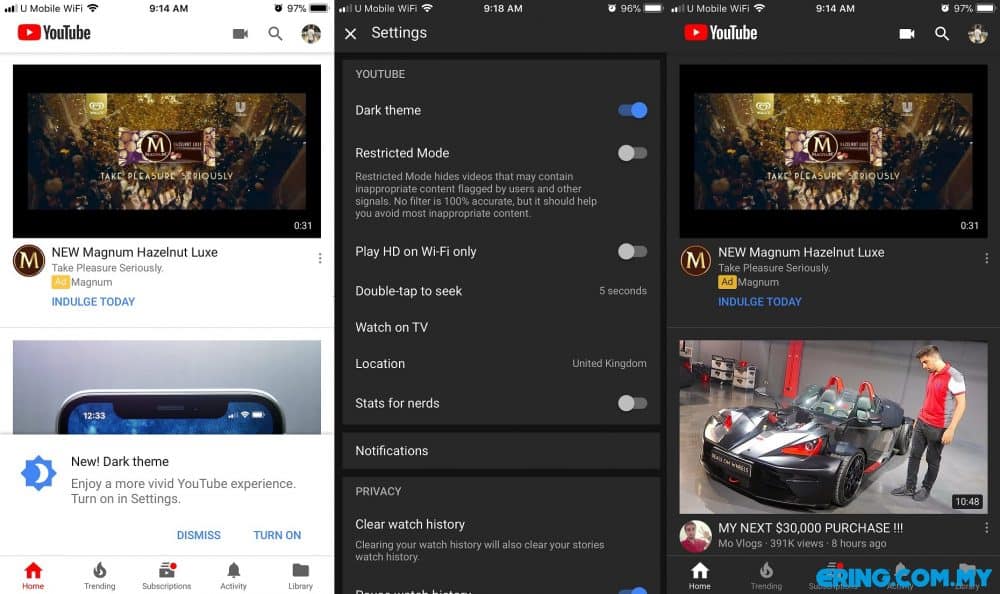Open Magnum ad options menu in light theme
The image size is (1000, 594).
point(320,258)
